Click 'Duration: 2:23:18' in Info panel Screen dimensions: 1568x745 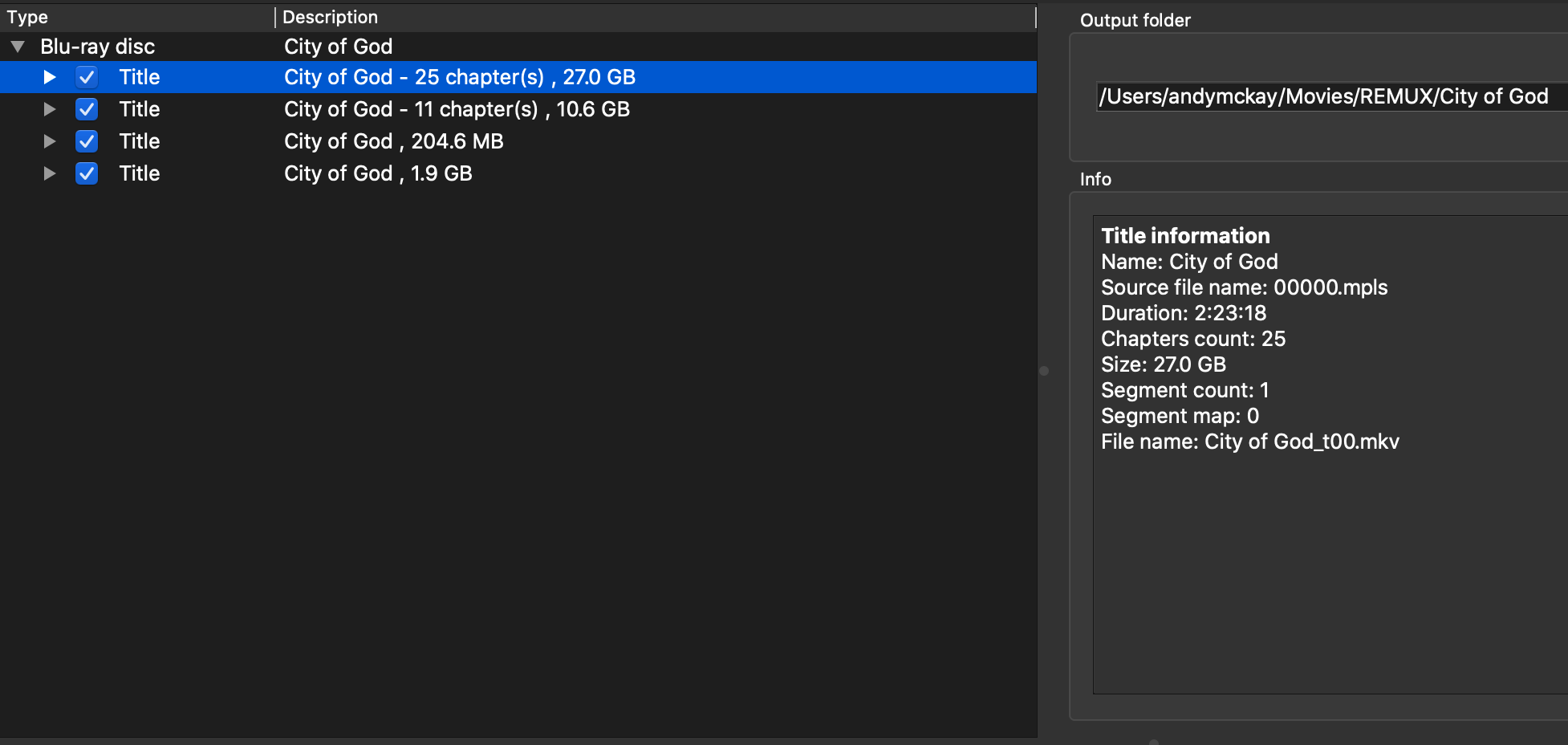coord(1184,313)
